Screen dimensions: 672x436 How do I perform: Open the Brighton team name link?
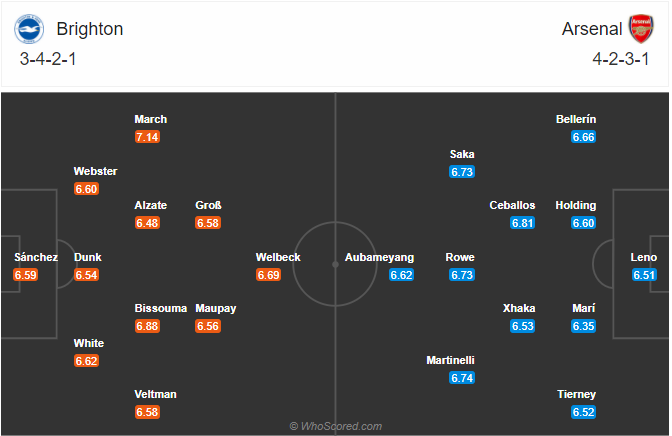click(x=90, y=29)
